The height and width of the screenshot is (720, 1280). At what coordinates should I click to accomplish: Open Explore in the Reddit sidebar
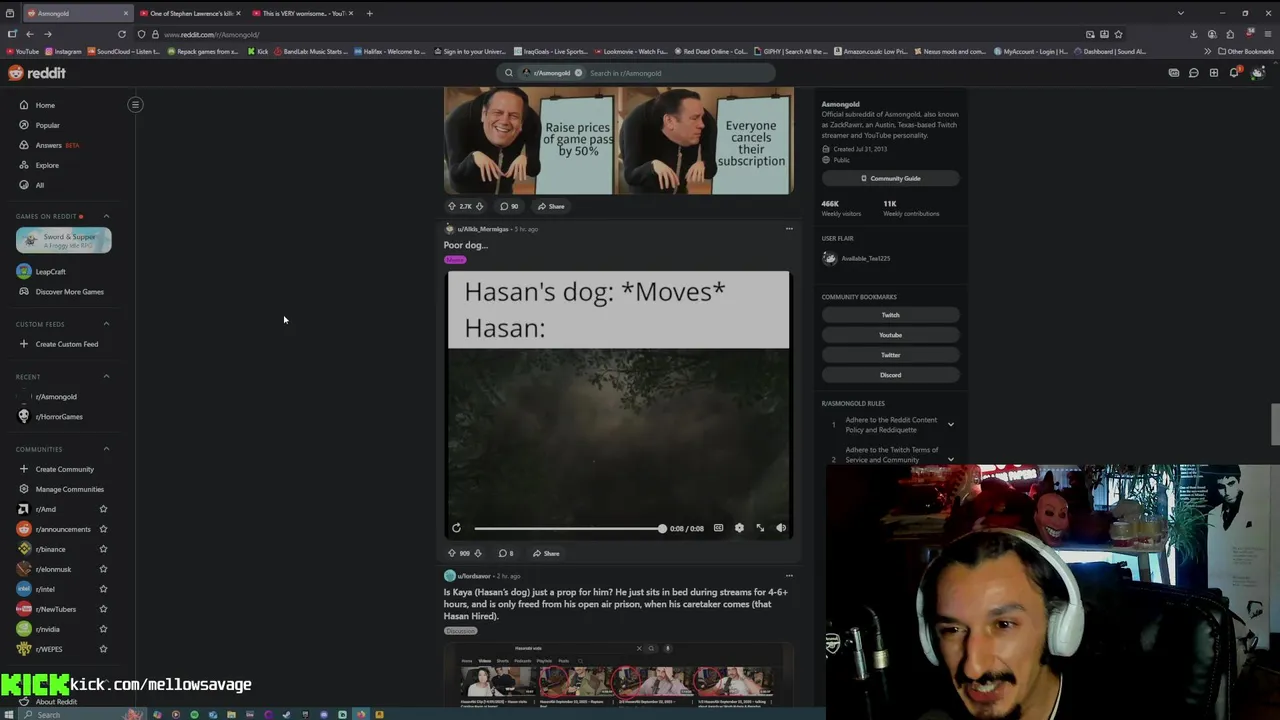tap(47, 165)
